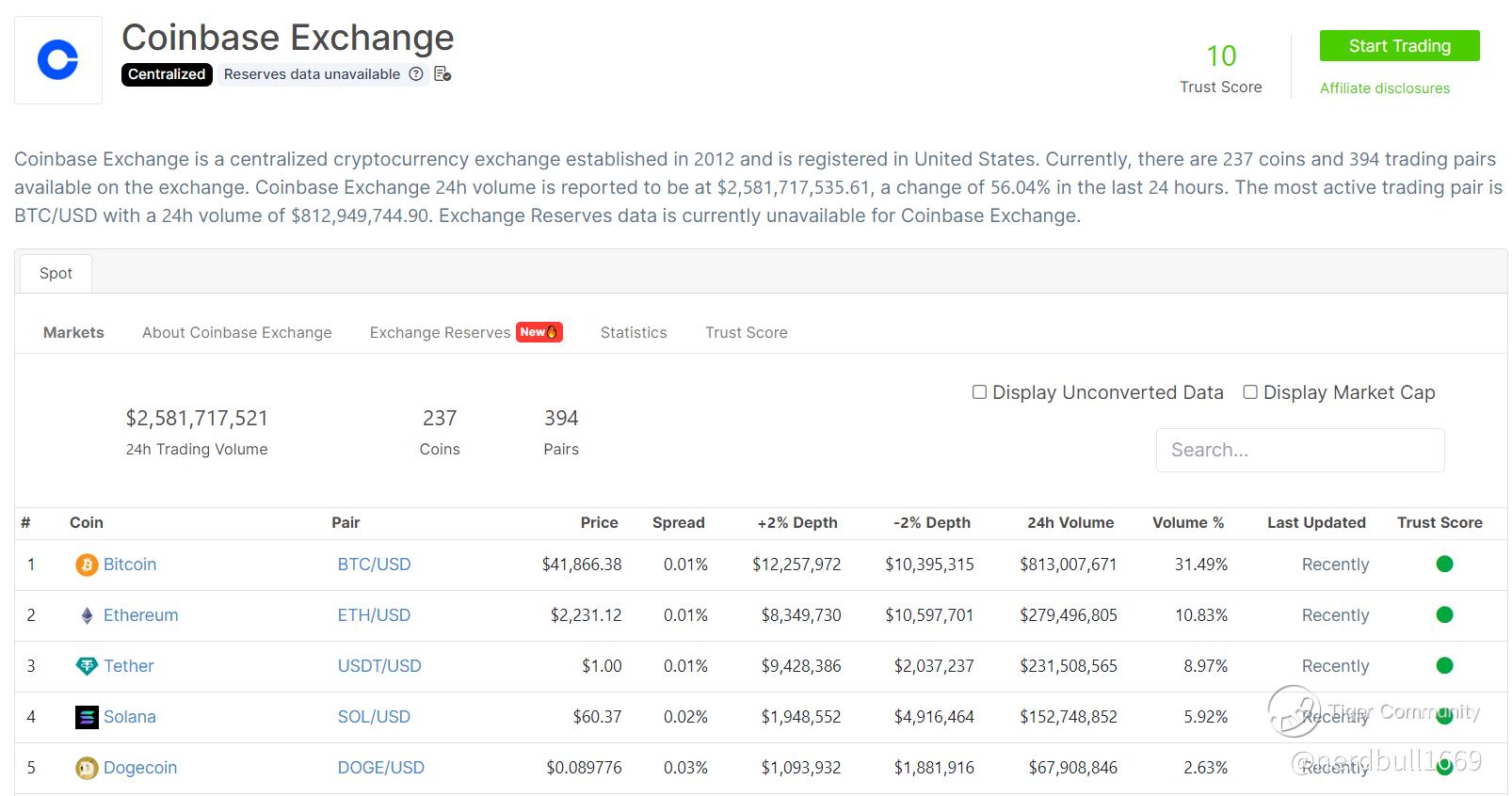Switch to the Statistics tab

(x=634, y=332)
